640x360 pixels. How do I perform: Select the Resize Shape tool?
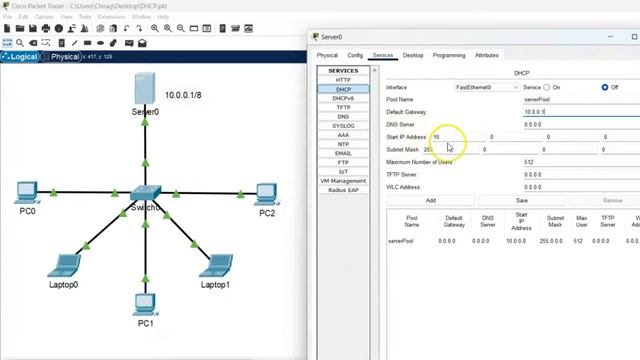46,43
